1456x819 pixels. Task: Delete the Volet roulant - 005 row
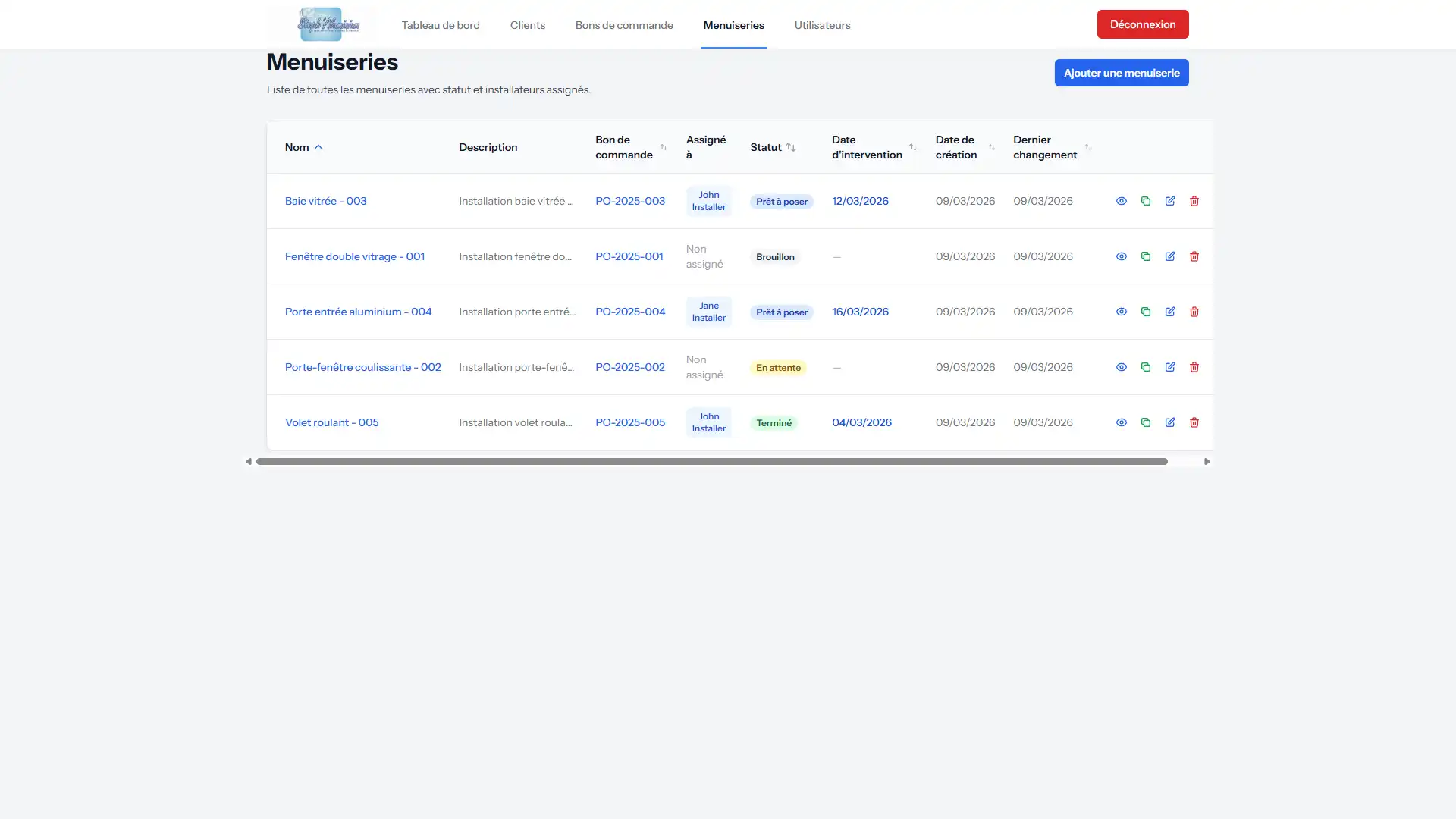click(1194, 422)
